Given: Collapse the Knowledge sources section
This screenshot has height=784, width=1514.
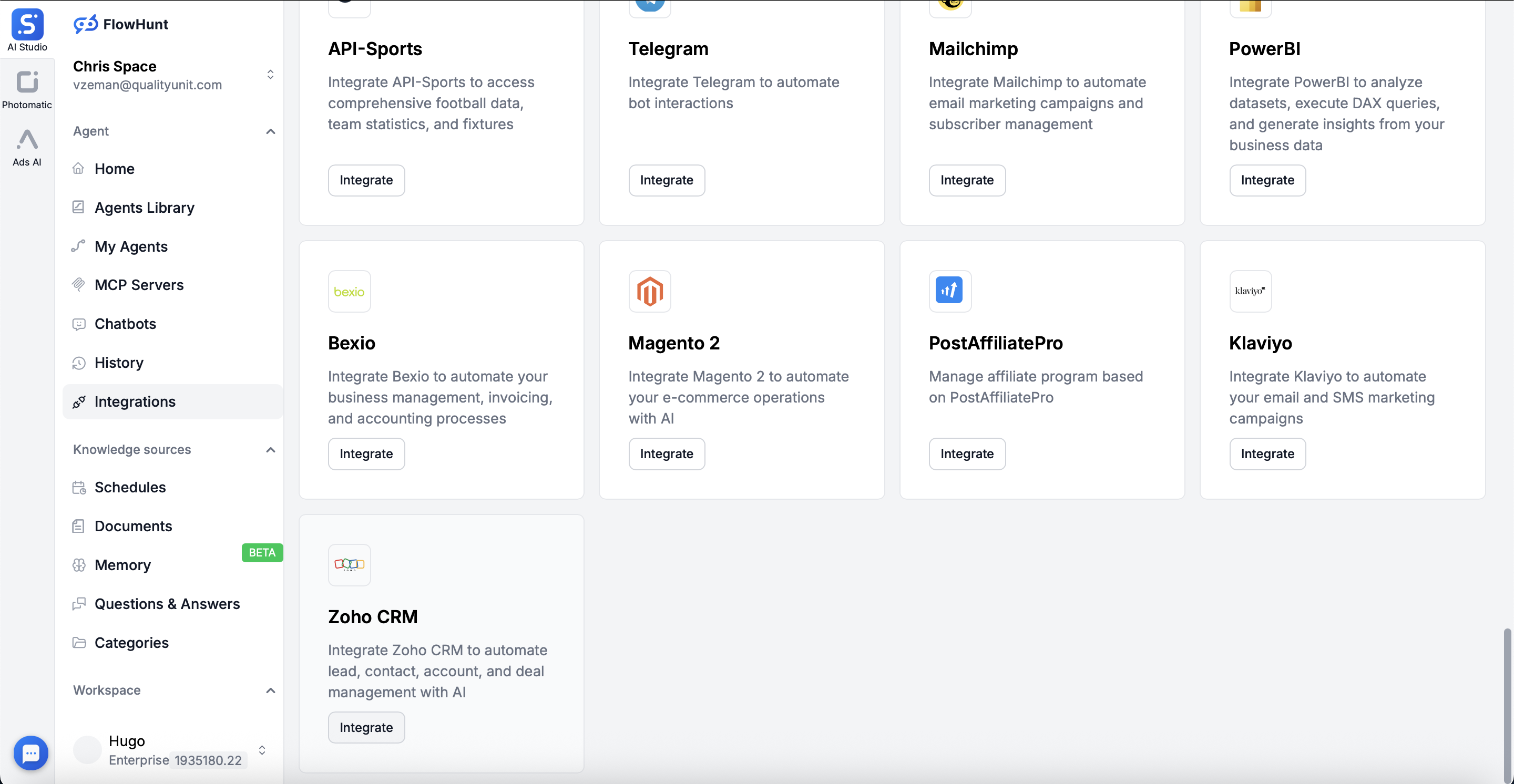Looking at the screenshot, I should [x=270, y=450].
